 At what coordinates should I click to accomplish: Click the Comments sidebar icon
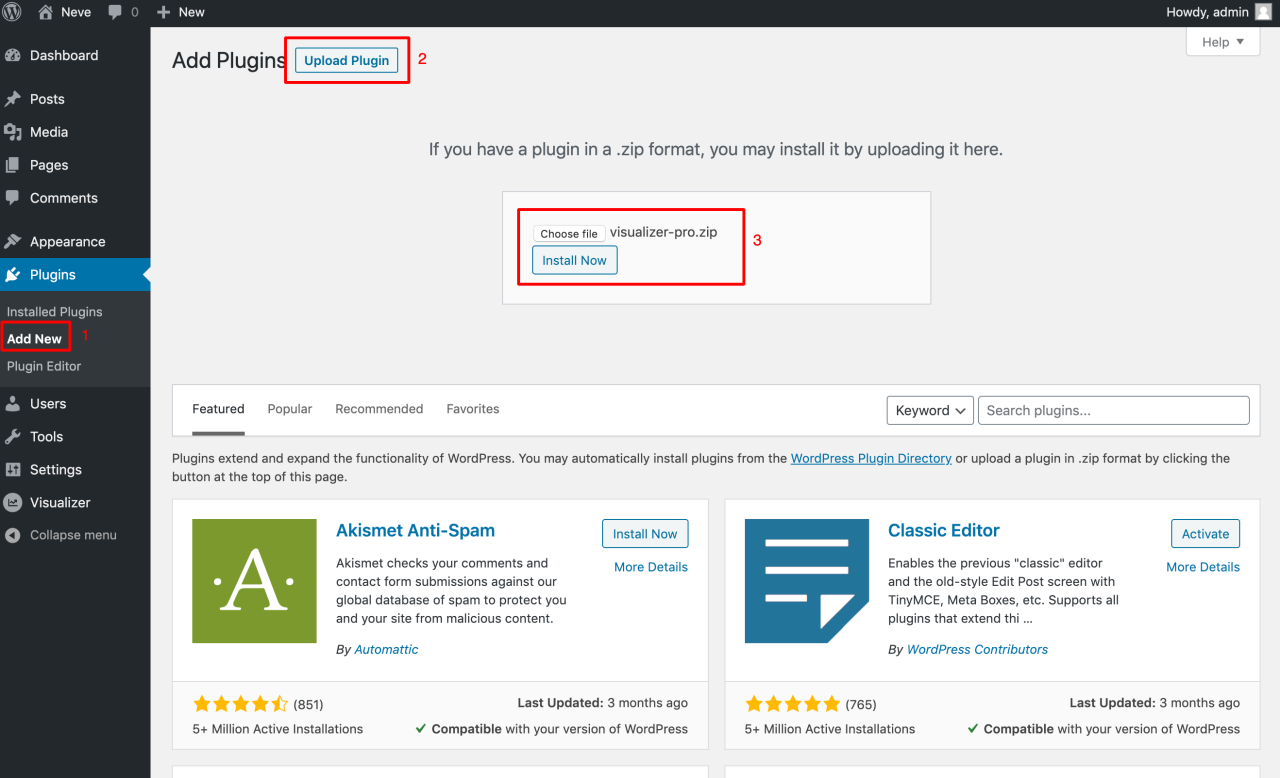pos(13,198)
